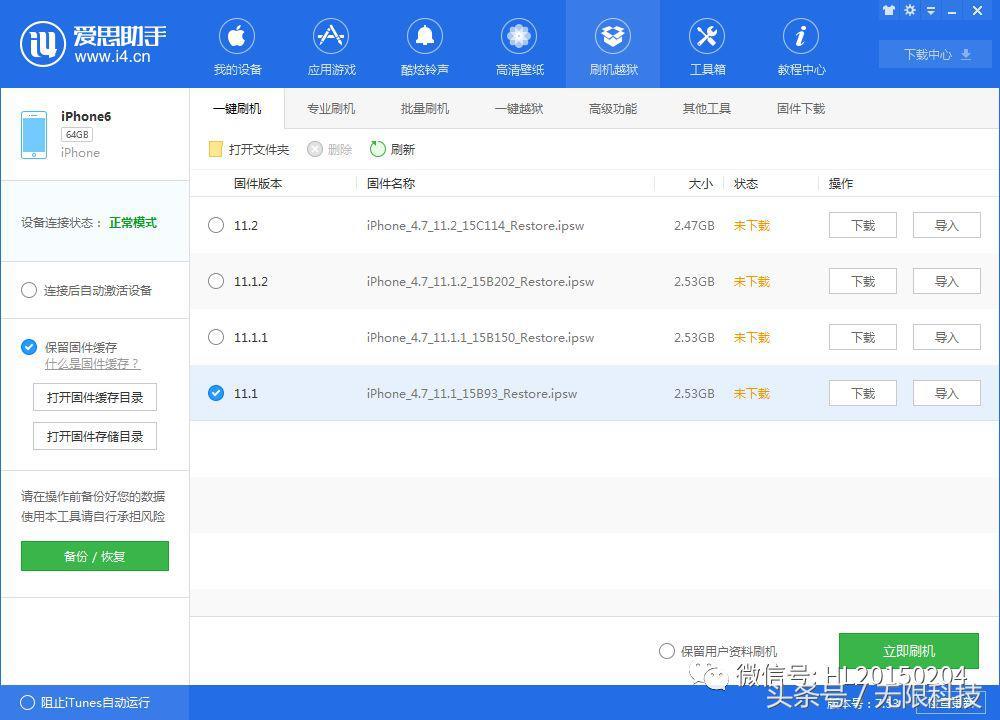The width and height of the screenshot is (1000, 720).
Task: Open the 高清壁纸 wallpapers section
Action: coord(519,39)
